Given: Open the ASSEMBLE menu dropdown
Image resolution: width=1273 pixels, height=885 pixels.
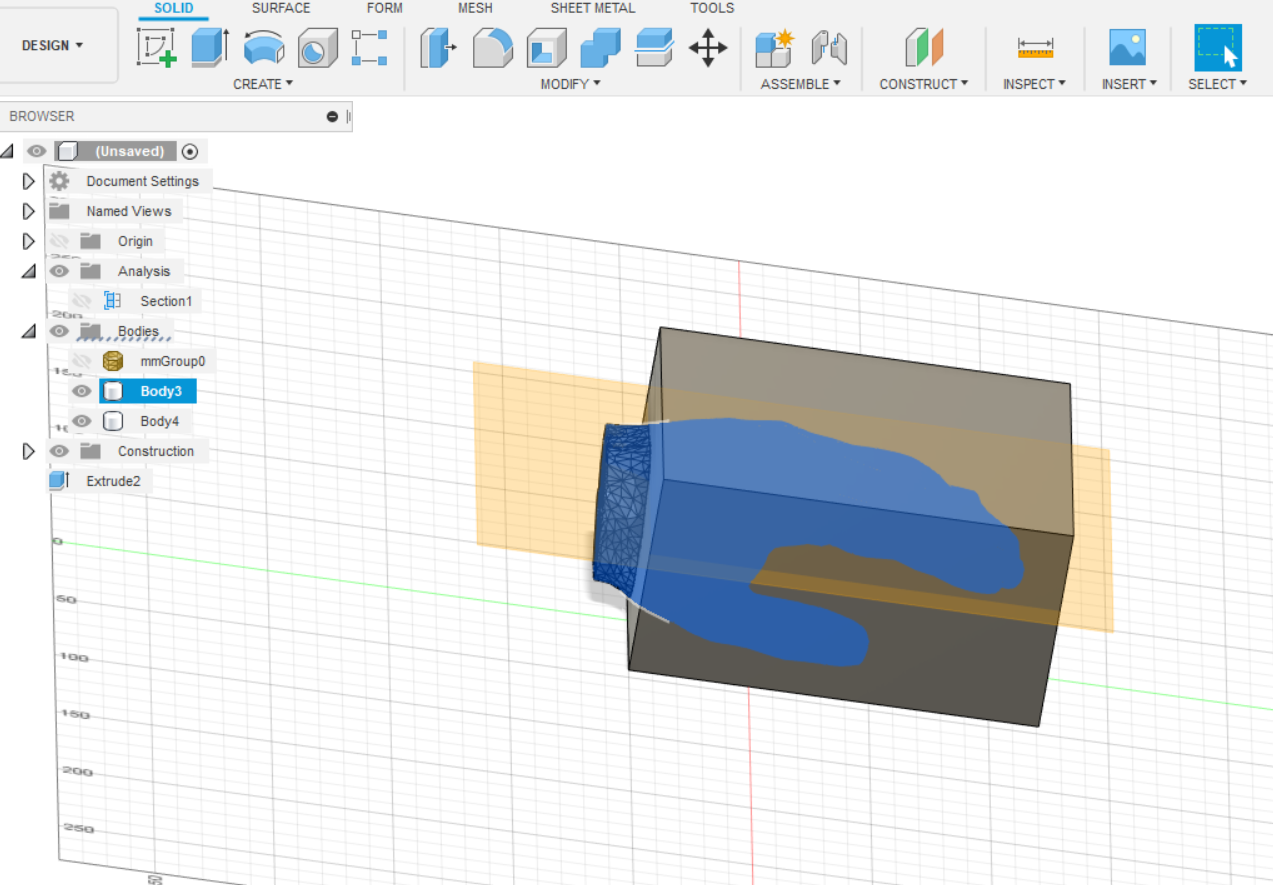Looking at the screenshot, I should pos(800,84).
